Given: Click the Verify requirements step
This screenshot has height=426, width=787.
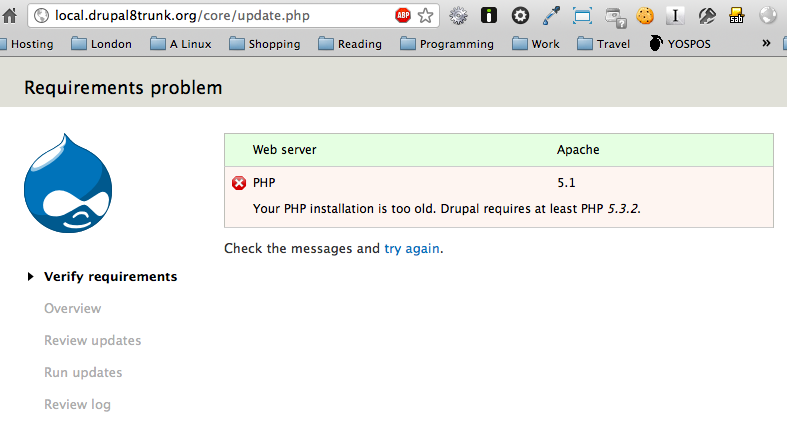Looking at the screenshot, I should 110,277.
